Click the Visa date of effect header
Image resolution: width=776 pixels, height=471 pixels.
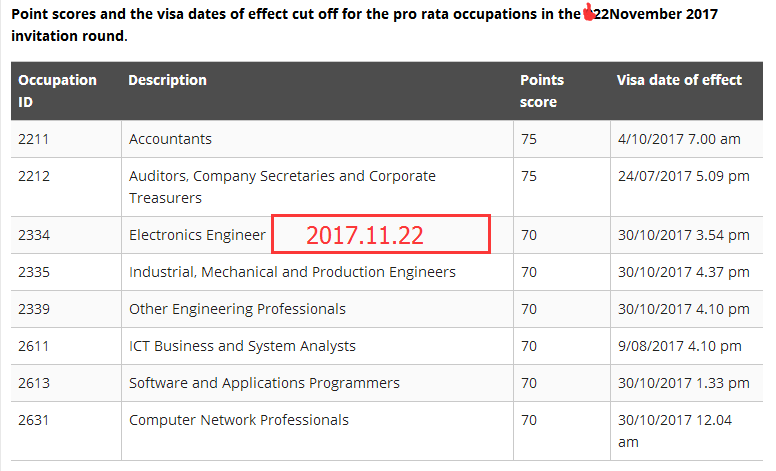(679, 80)
